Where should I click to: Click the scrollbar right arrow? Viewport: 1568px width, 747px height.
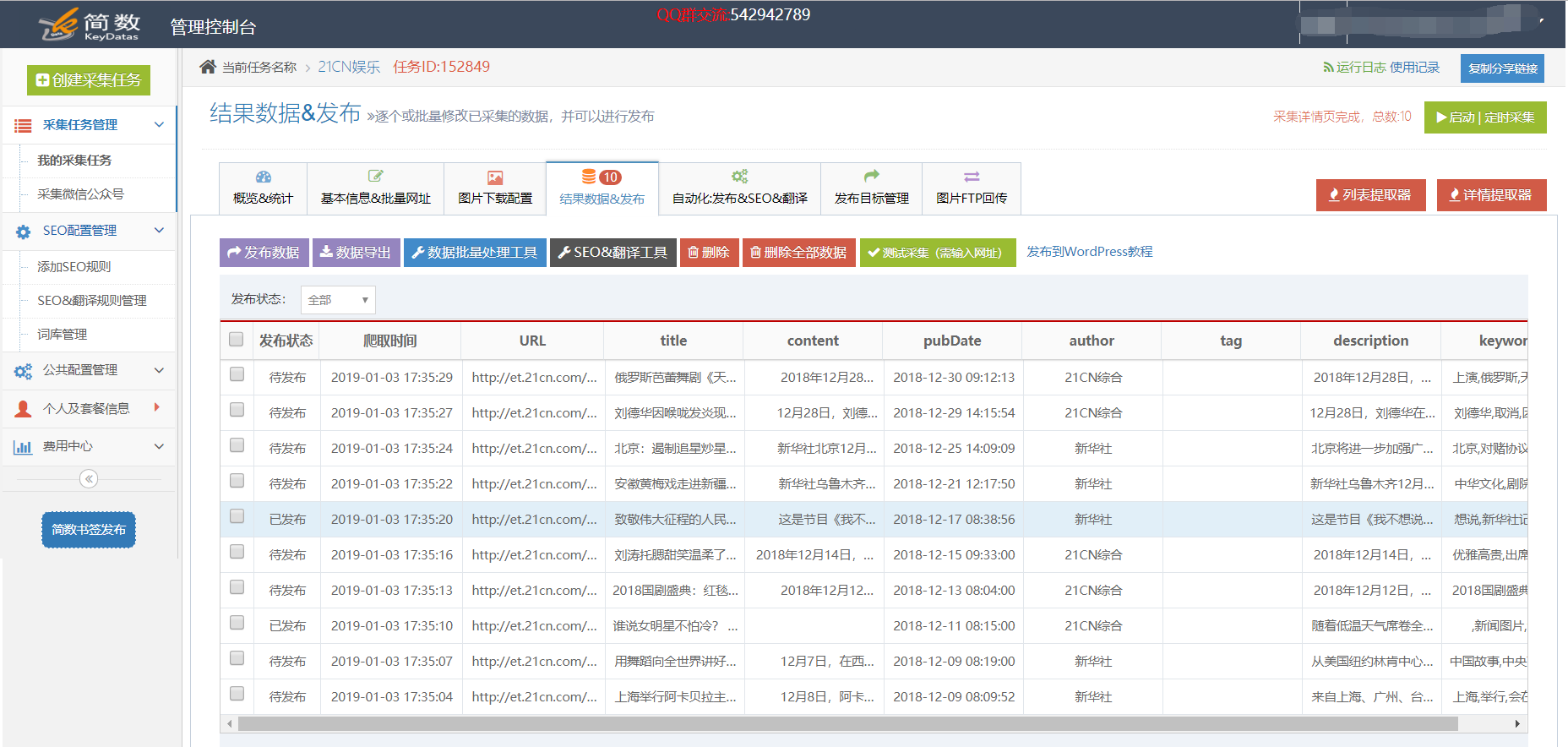coord(1518,724)
